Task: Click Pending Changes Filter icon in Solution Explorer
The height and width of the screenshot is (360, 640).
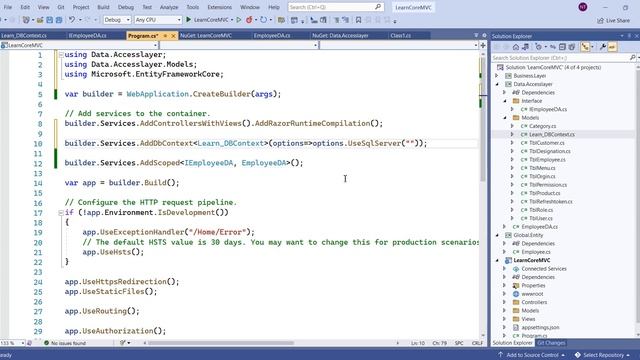Action: point(539,47)
